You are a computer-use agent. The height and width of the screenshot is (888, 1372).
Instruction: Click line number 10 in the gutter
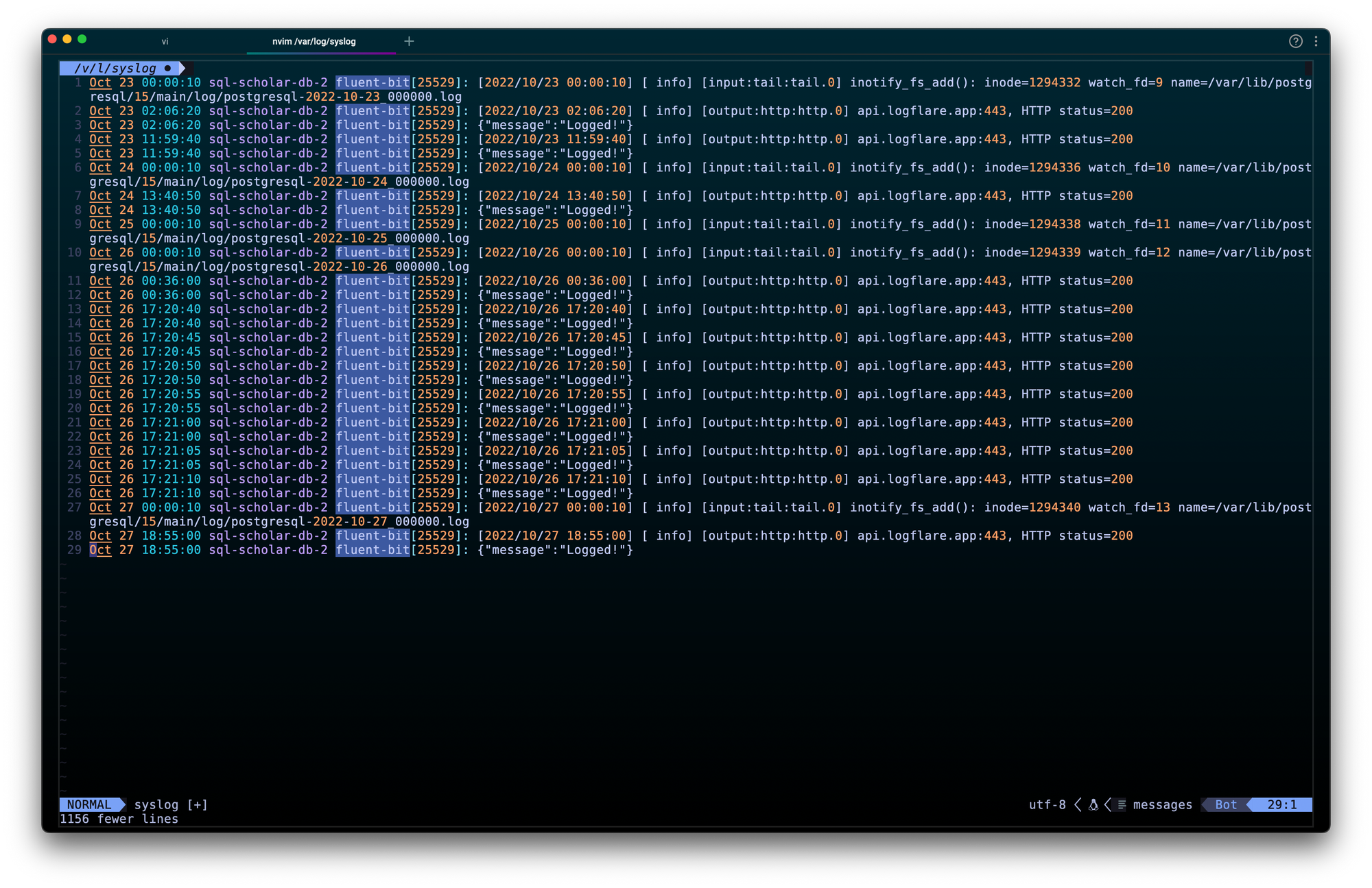[x=74, y=252]
